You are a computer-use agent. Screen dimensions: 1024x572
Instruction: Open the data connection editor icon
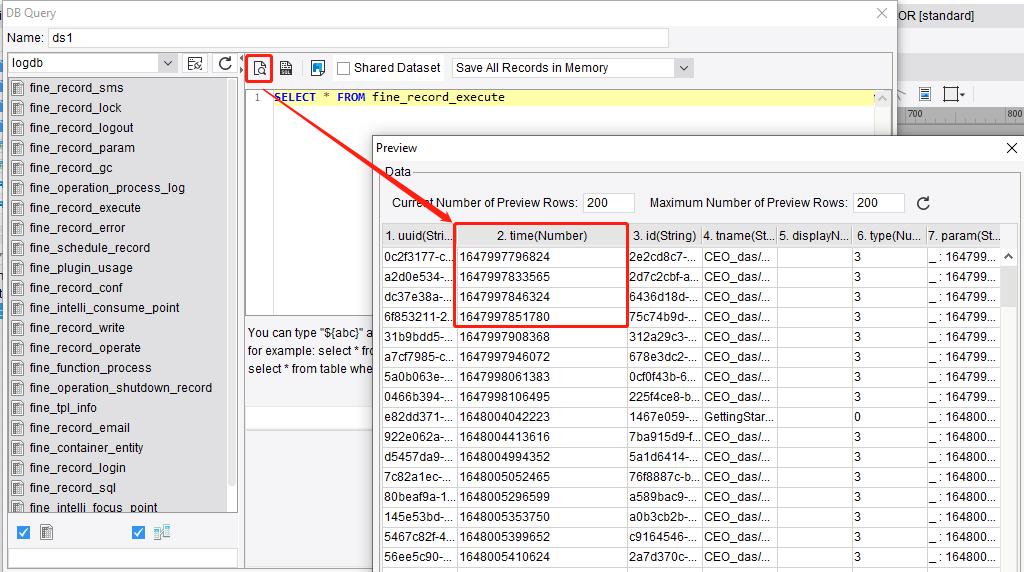coord(195,63)
